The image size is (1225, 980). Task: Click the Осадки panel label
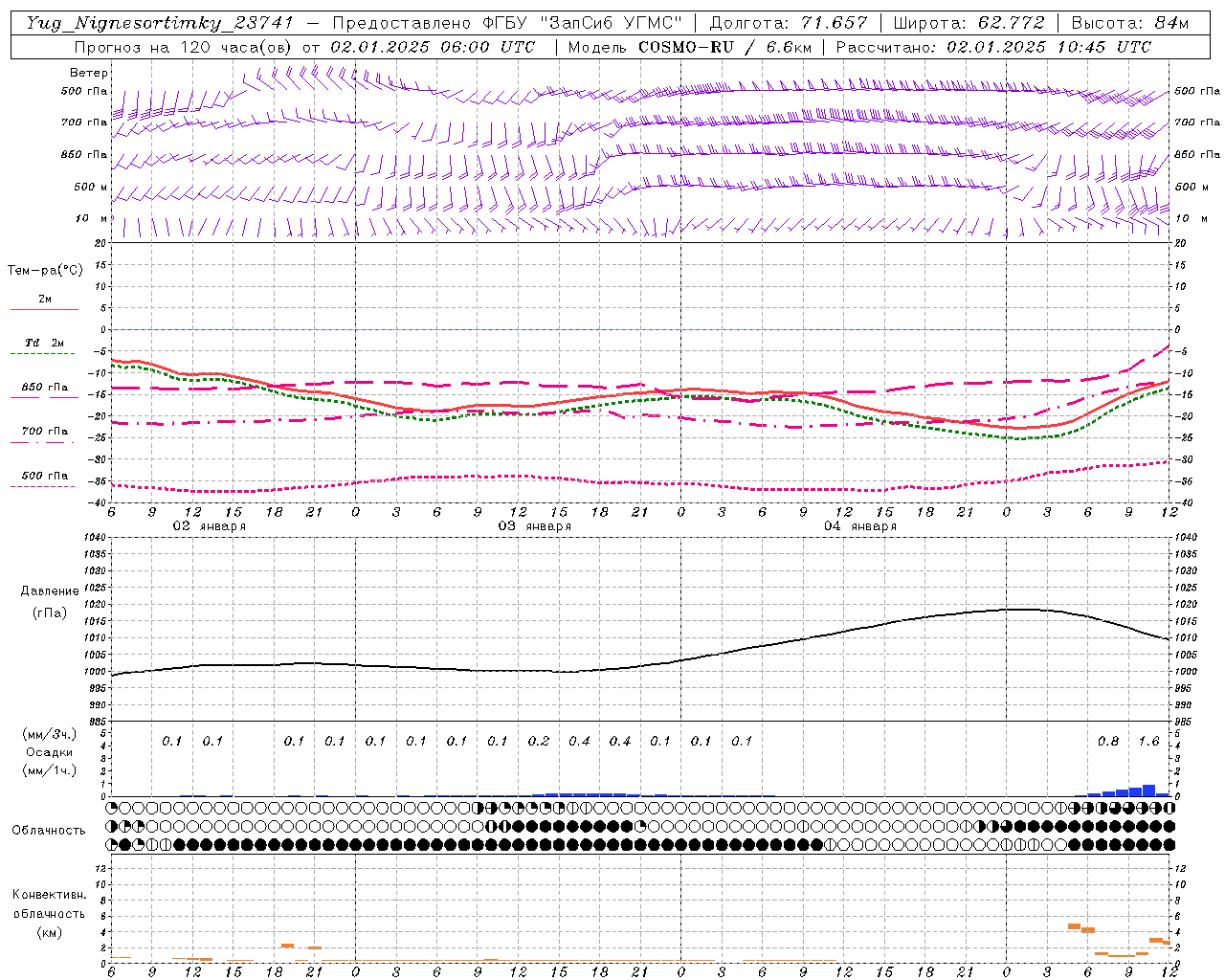tap(51, 752)
